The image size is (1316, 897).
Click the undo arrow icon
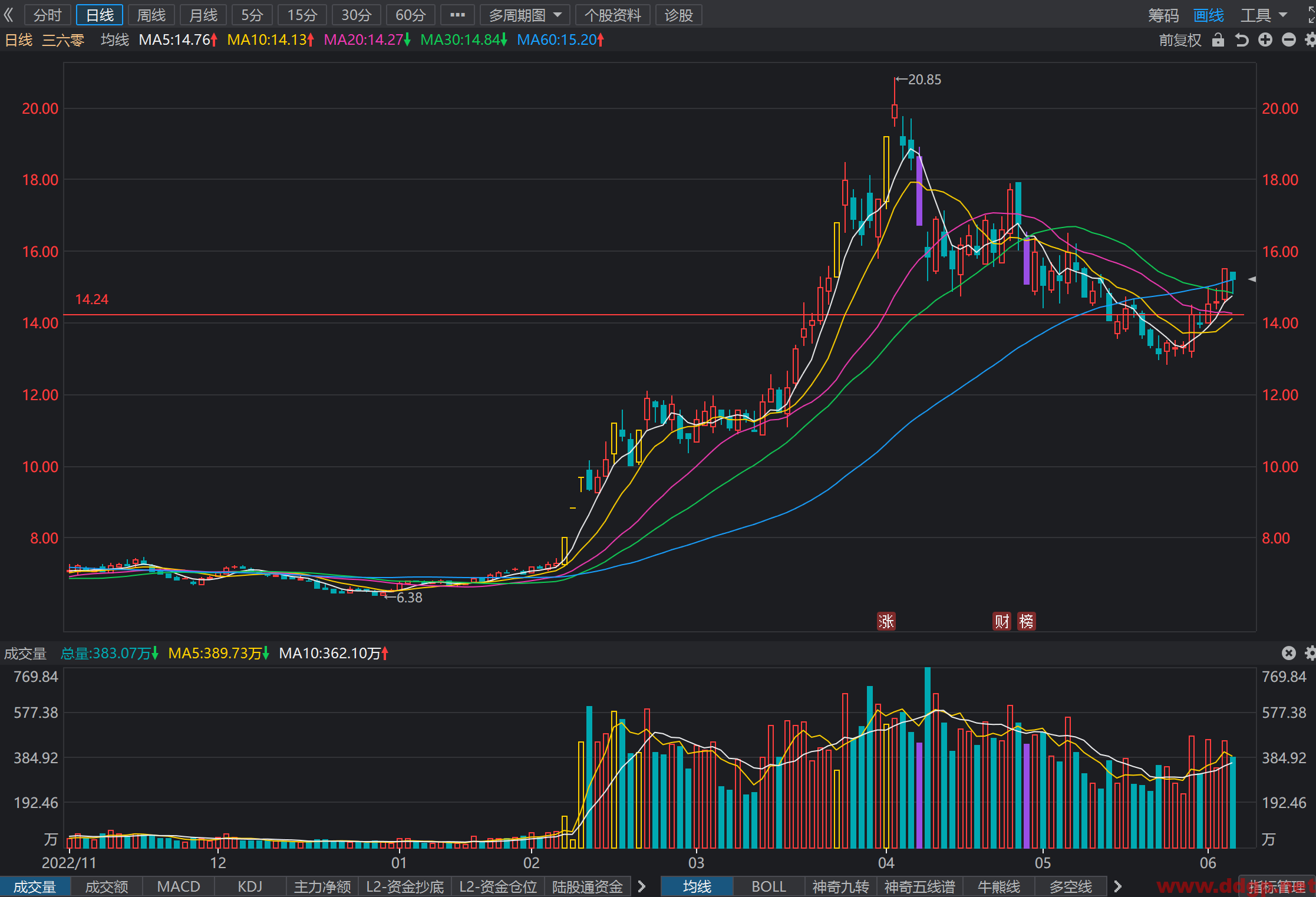tap(1242, 40)
